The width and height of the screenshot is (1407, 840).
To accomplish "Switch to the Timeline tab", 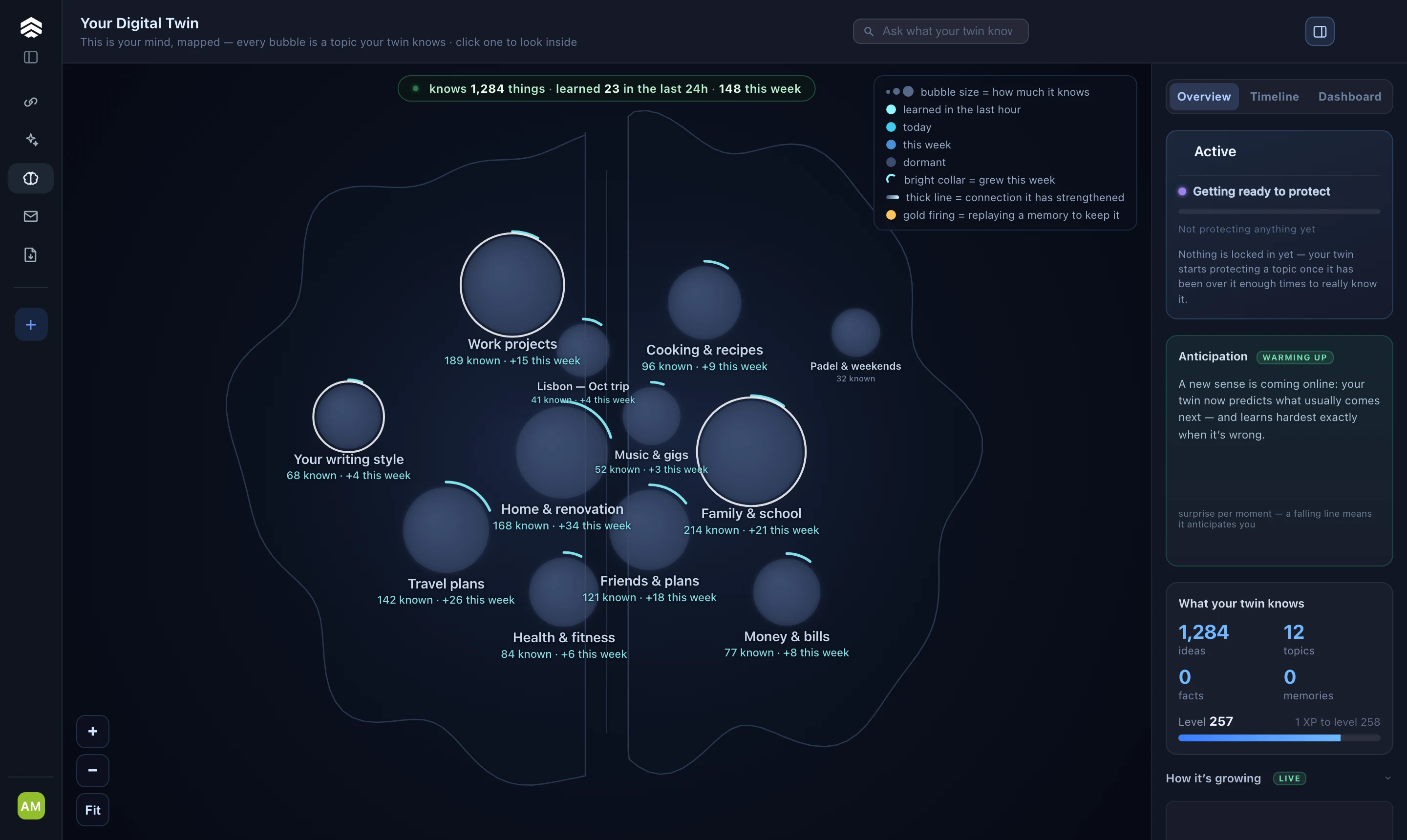I will click(1274, 96).
